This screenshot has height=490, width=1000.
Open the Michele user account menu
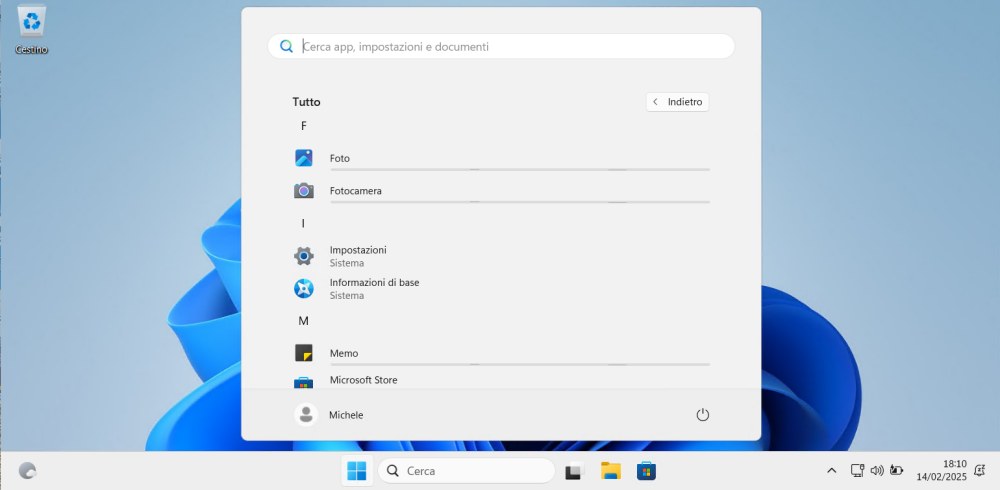[329, 415]
